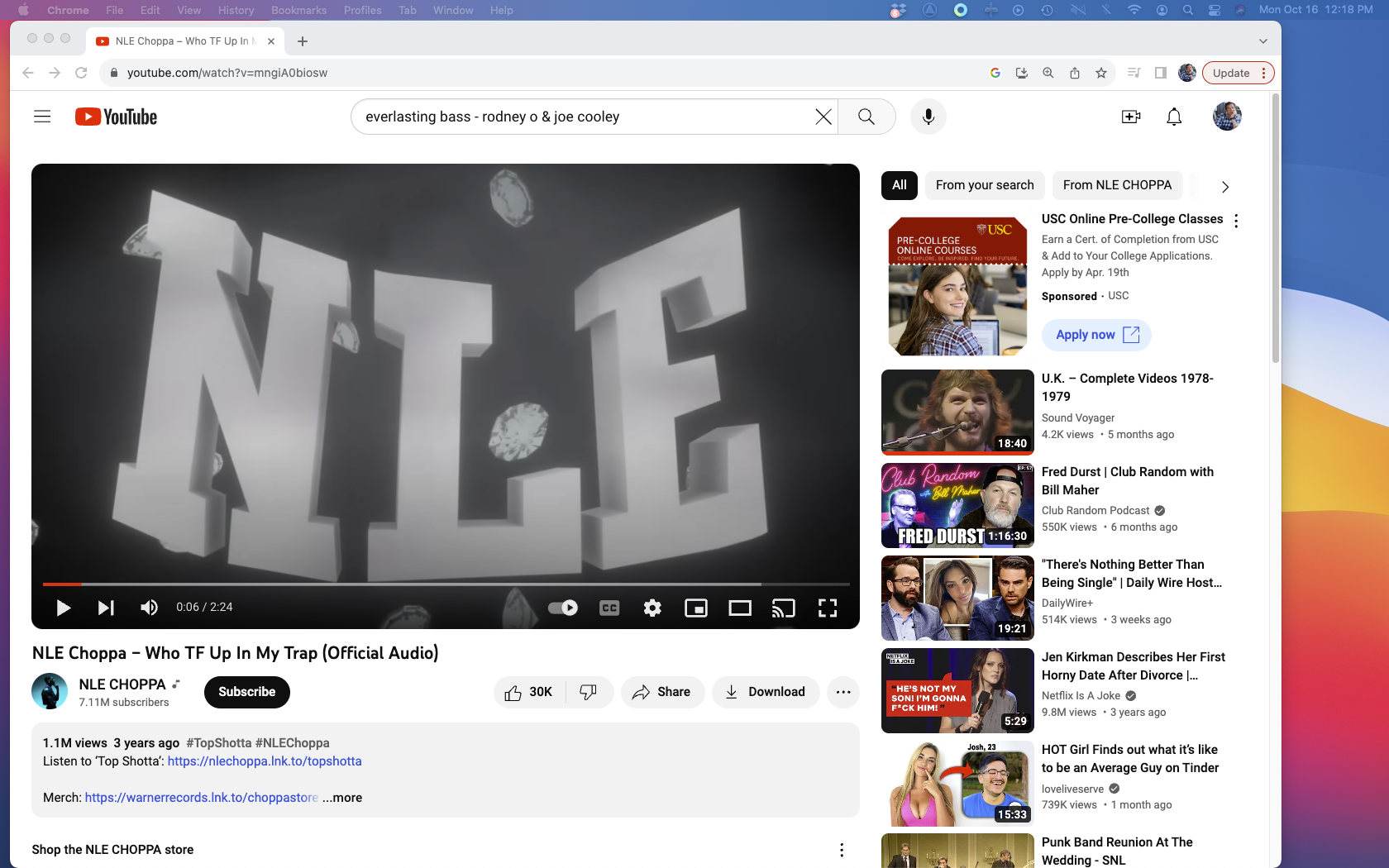This screenshot has height=868, width=1389.
Task: Open the YouTube hamburger guide menu
Action: [x=42, y=117]
